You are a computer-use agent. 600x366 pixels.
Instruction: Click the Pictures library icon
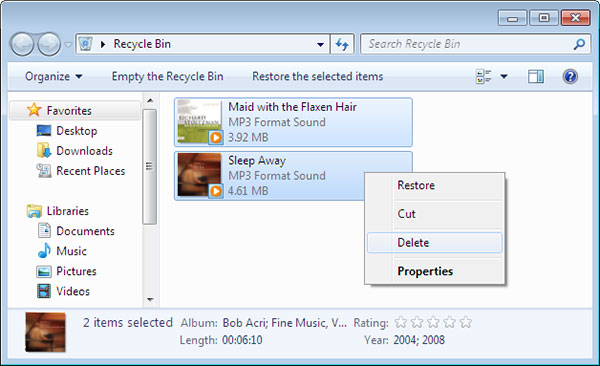[44, 271]
